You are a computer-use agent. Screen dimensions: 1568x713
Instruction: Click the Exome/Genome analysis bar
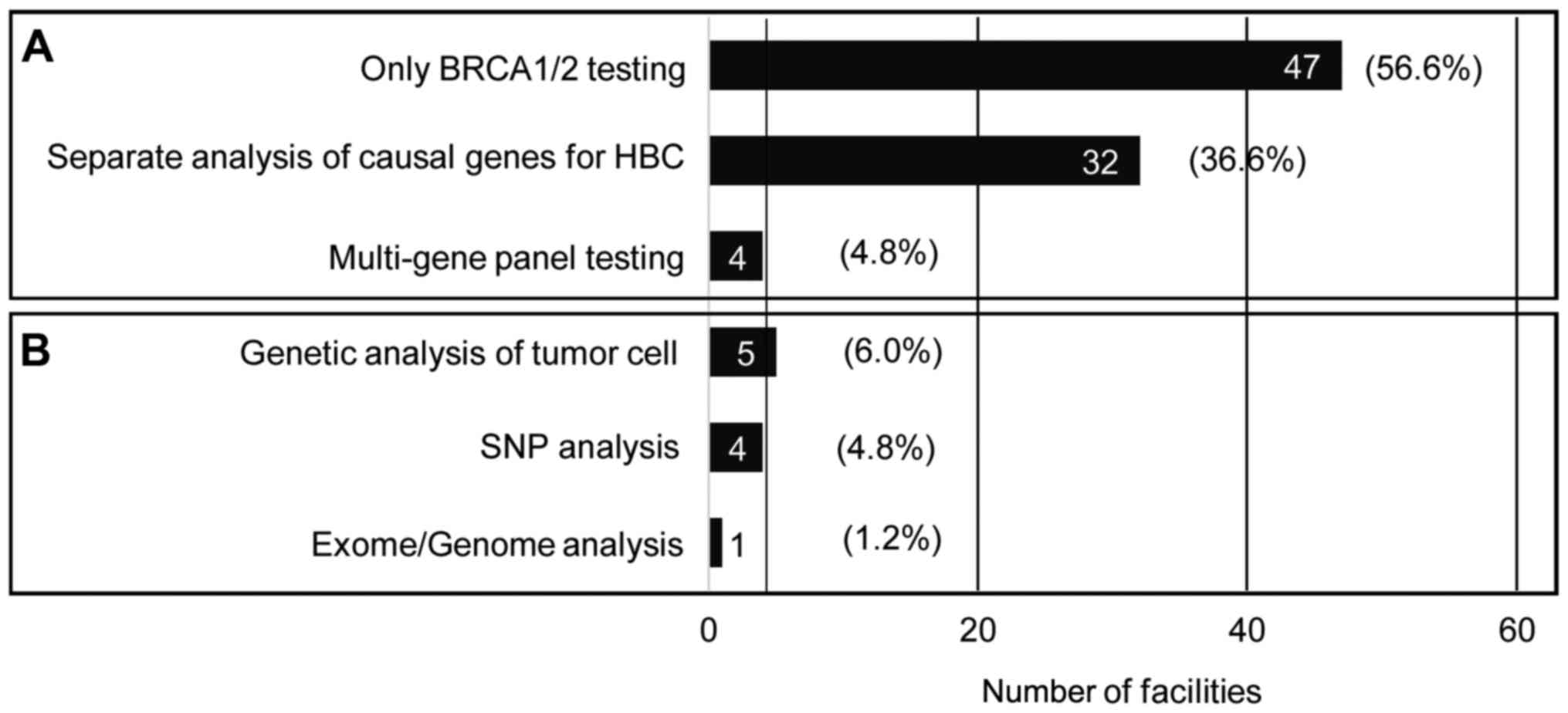pos(716,542)
